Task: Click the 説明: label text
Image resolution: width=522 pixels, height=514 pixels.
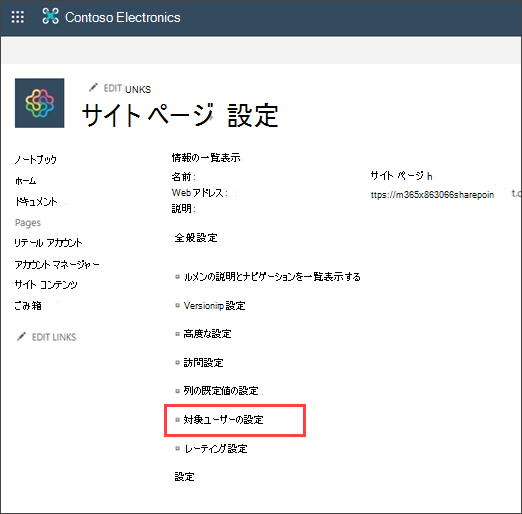Action: 184,209
